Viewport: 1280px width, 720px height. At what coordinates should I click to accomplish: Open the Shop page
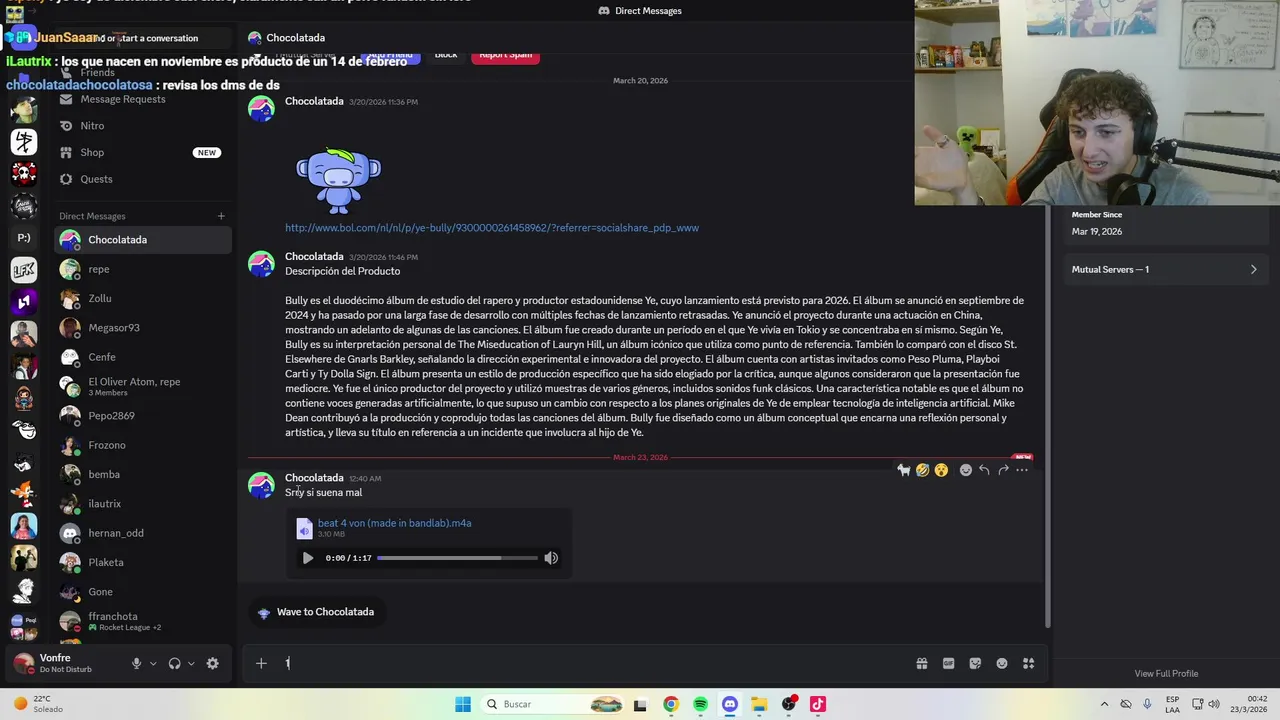(142, 153)
